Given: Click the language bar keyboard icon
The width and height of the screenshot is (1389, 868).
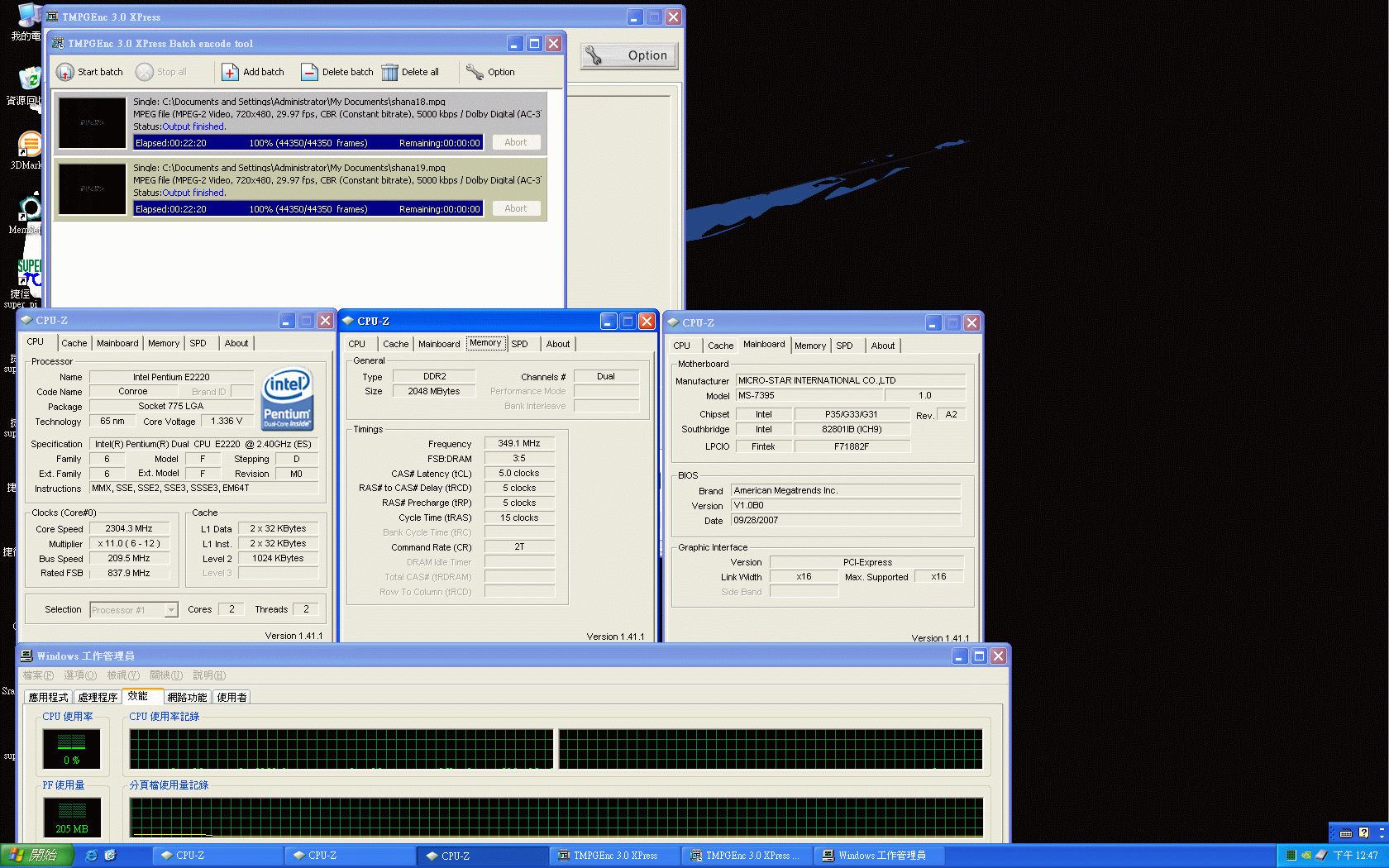Looking at the screenshot, I should coord(1346,833).
